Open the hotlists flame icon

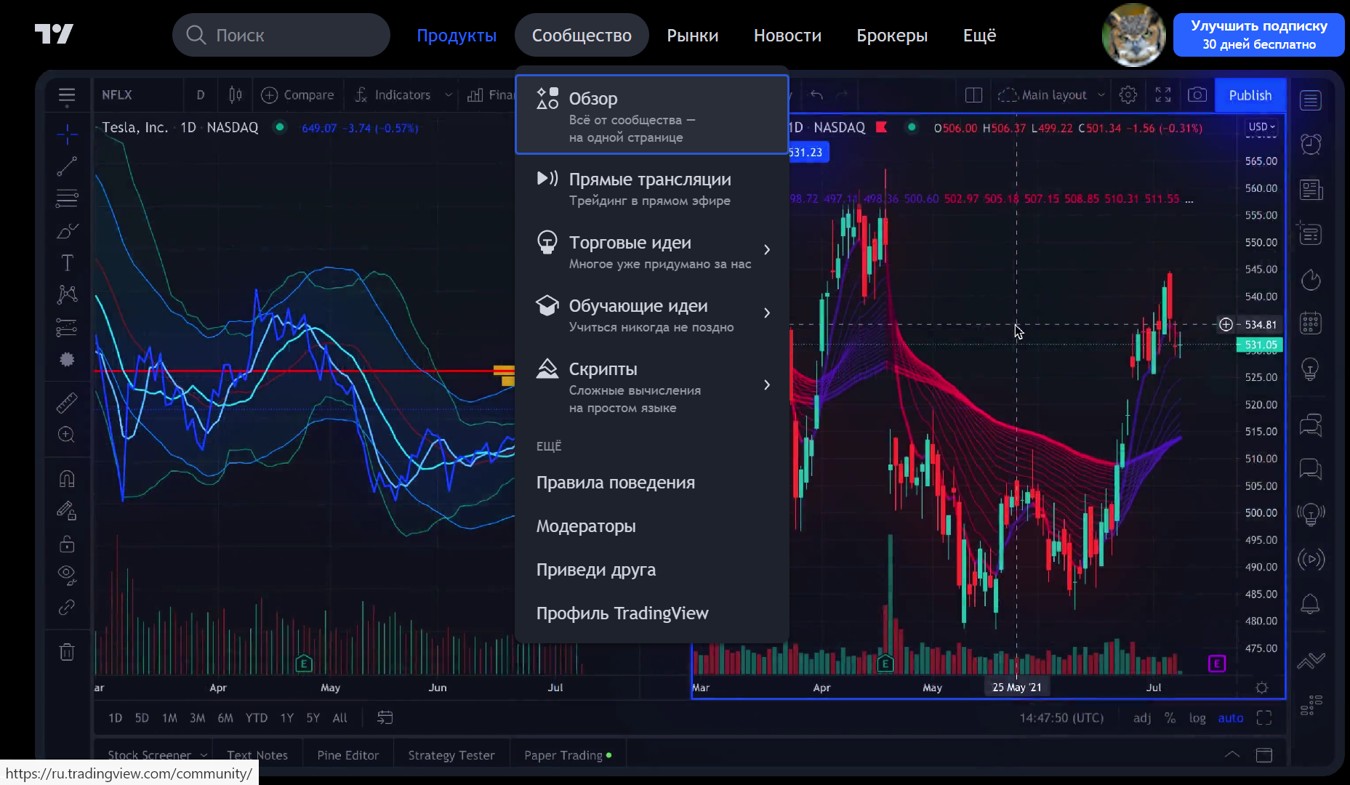pos(1311,280)
